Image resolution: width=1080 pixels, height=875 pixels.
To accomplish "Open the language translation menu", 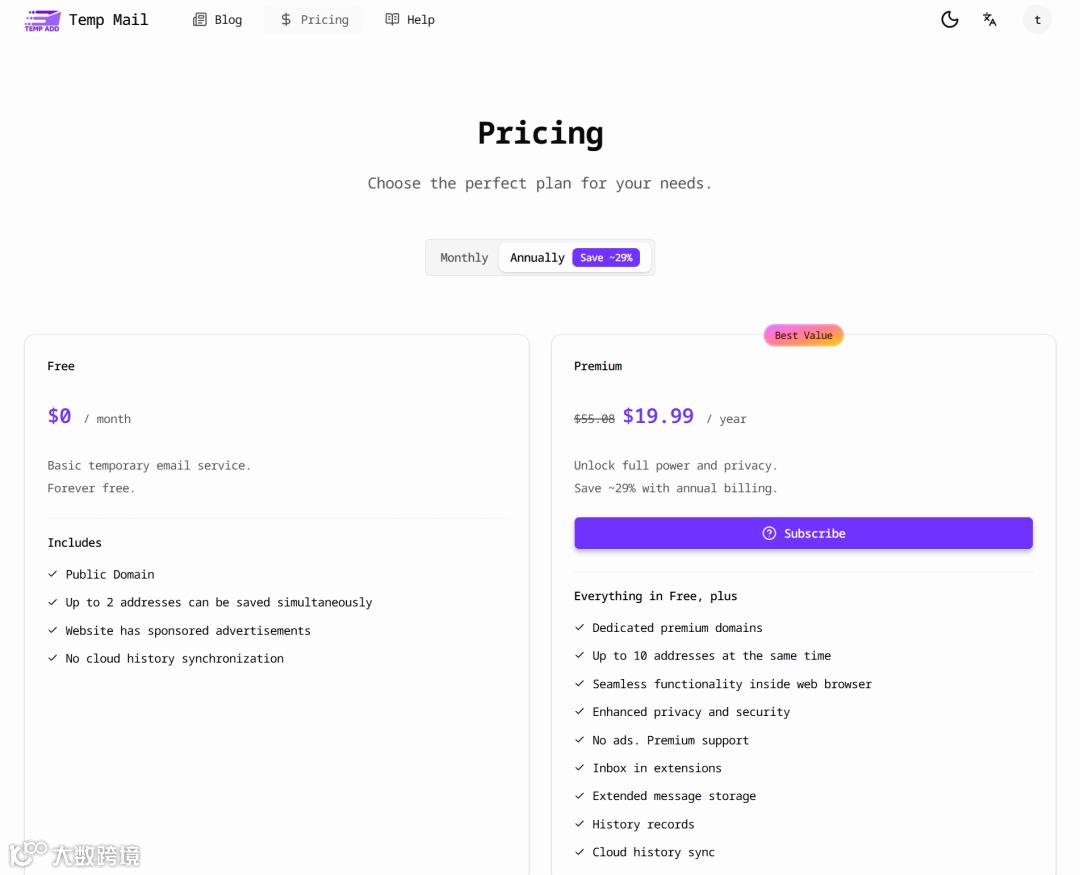I will 990,20.
